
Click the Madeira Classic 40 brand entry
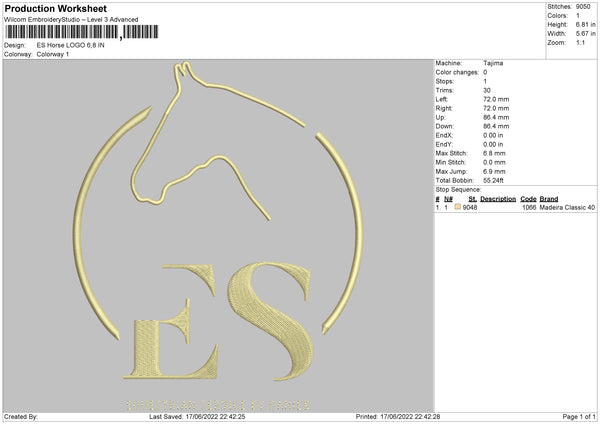(567, 207)
